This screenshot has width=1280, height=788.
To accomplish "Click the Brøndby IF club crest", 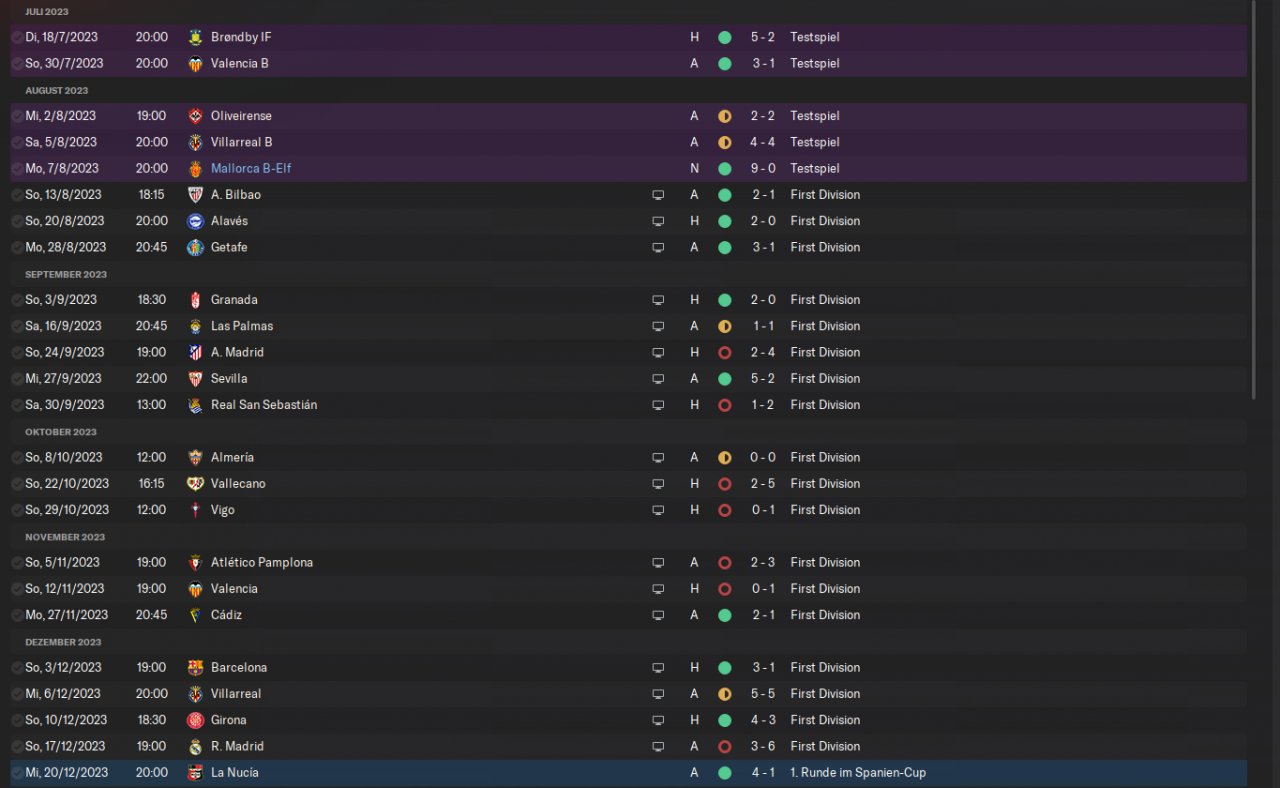I will 195,37.
